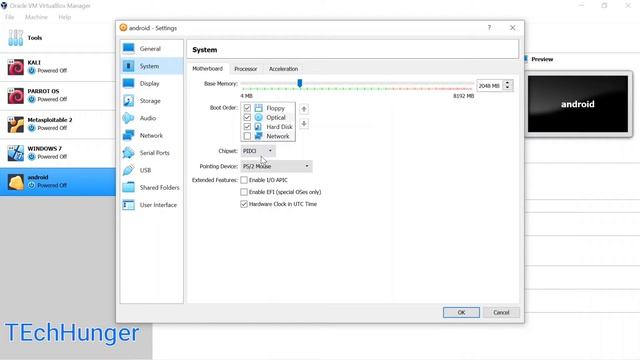
Task: Check the Network boot checkbox
Action: click(x=247, y=136)
